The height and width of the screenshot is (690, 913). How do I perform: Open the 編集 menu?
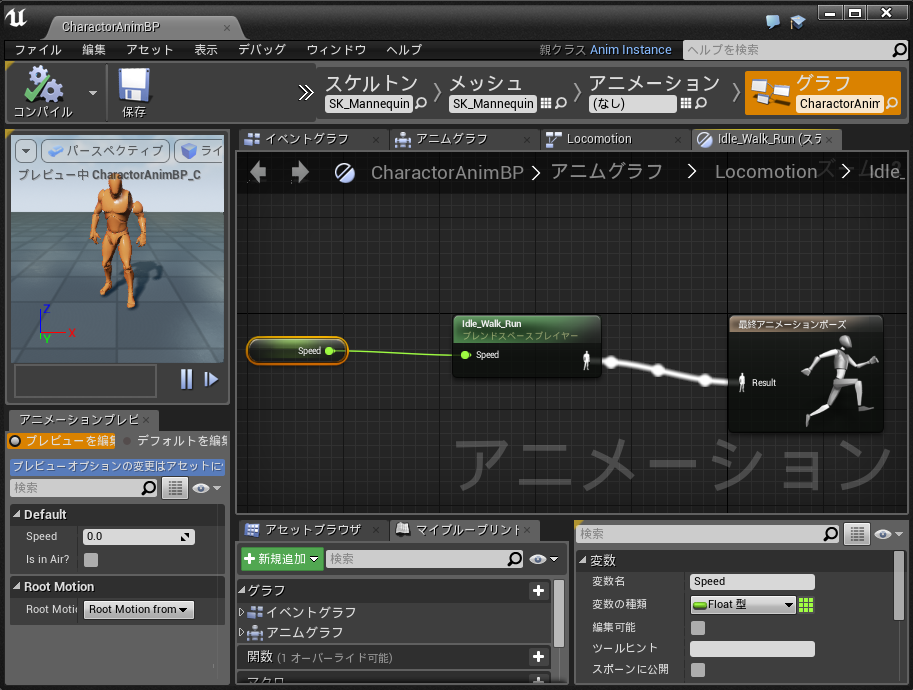click(x=94, y=50)
